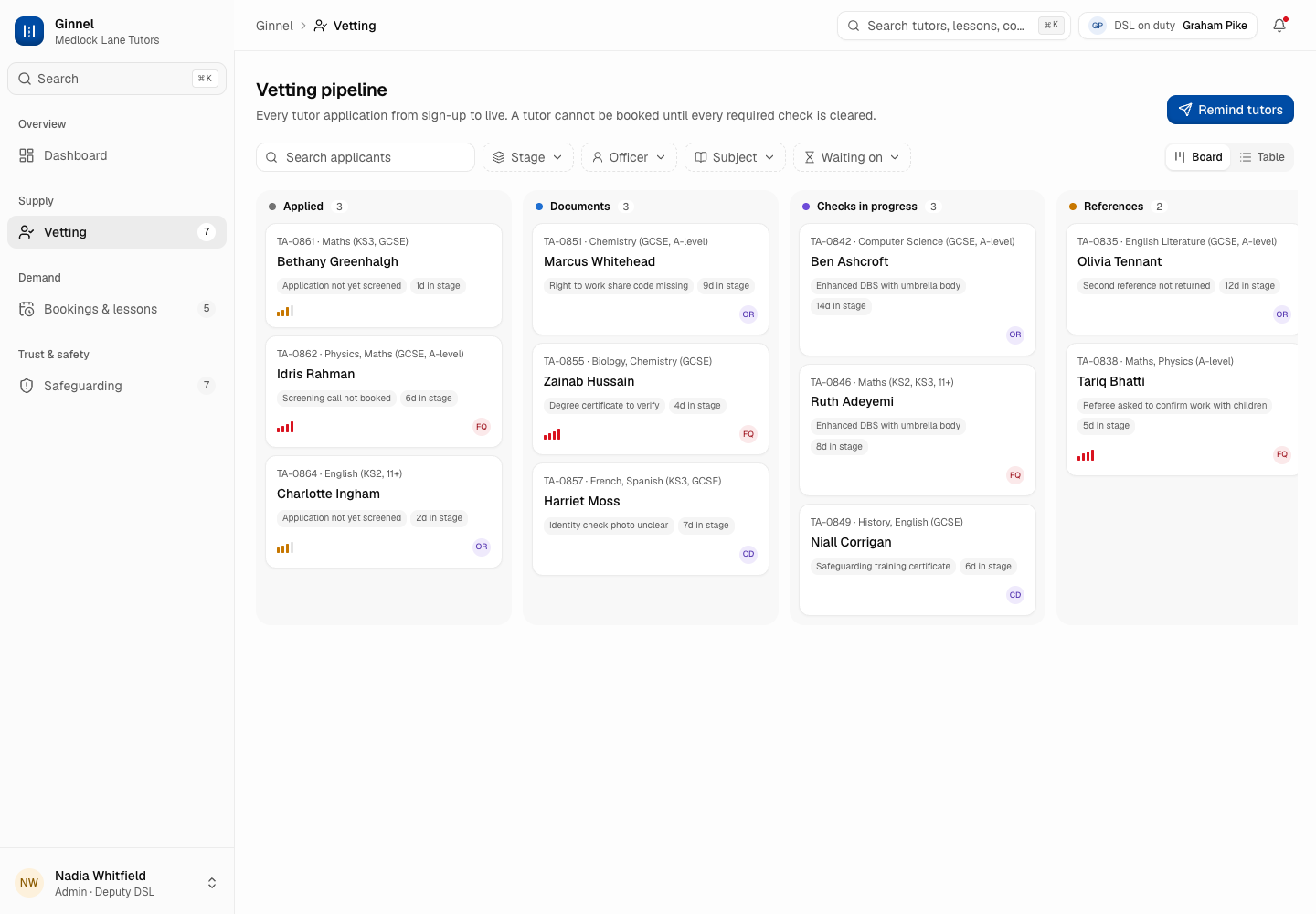Click the Ginnel logo icon
The height and width of the screenshot is (914, 1316).
(29, 31)
